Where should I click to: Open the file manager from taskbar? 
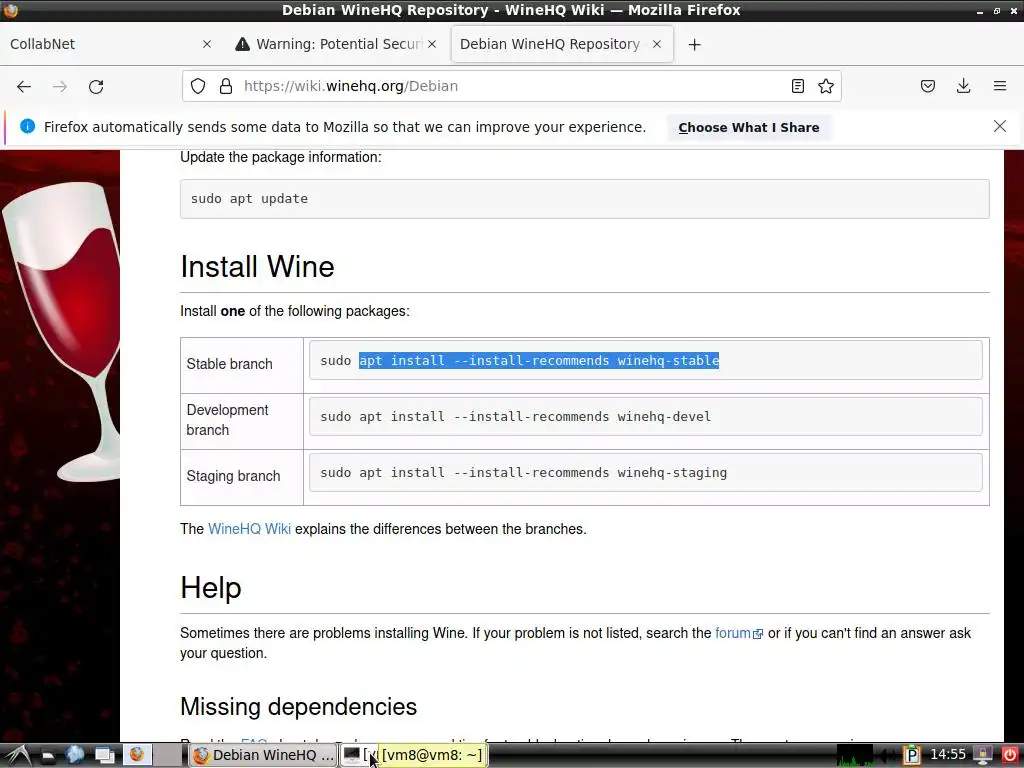[x=48, y=756]
